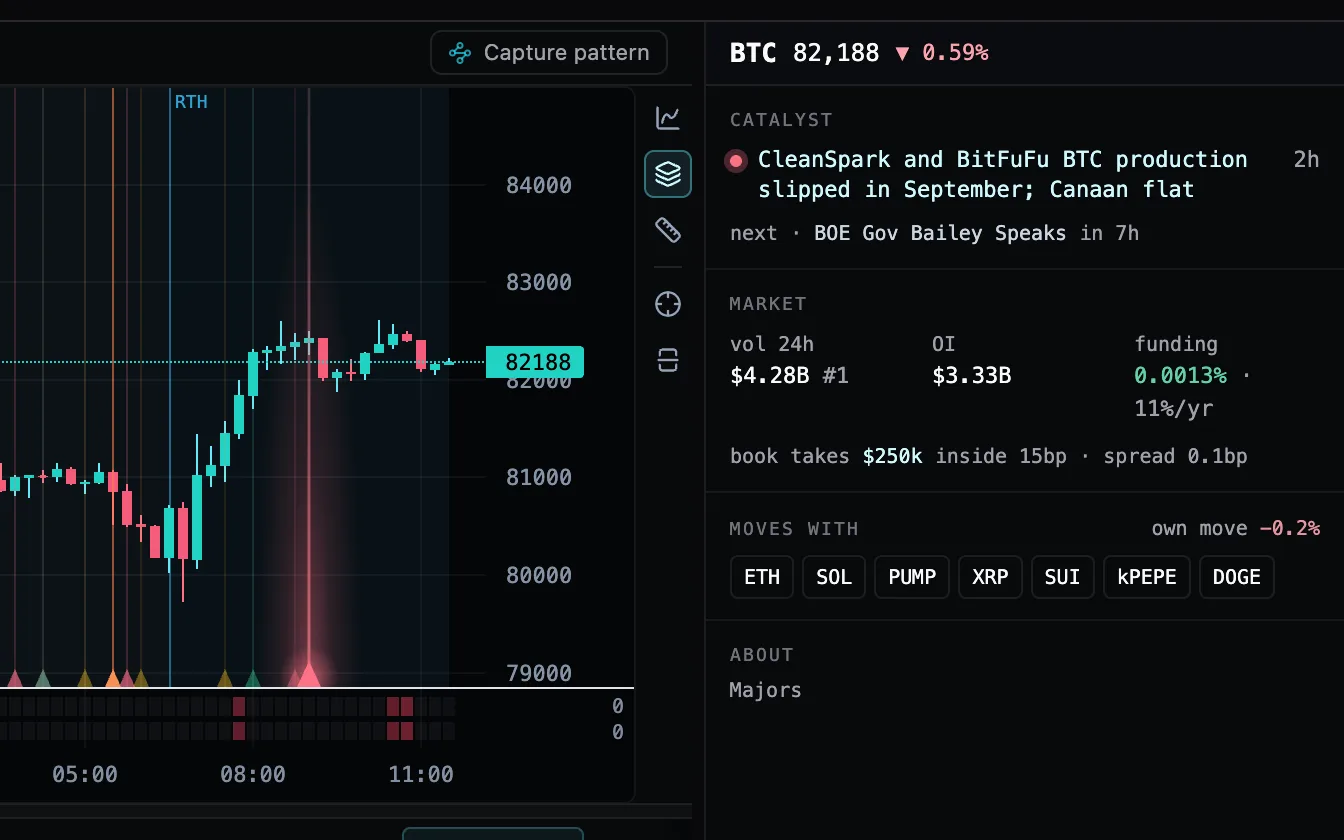Click the red catalyst dot indicator

coord(737,160)
